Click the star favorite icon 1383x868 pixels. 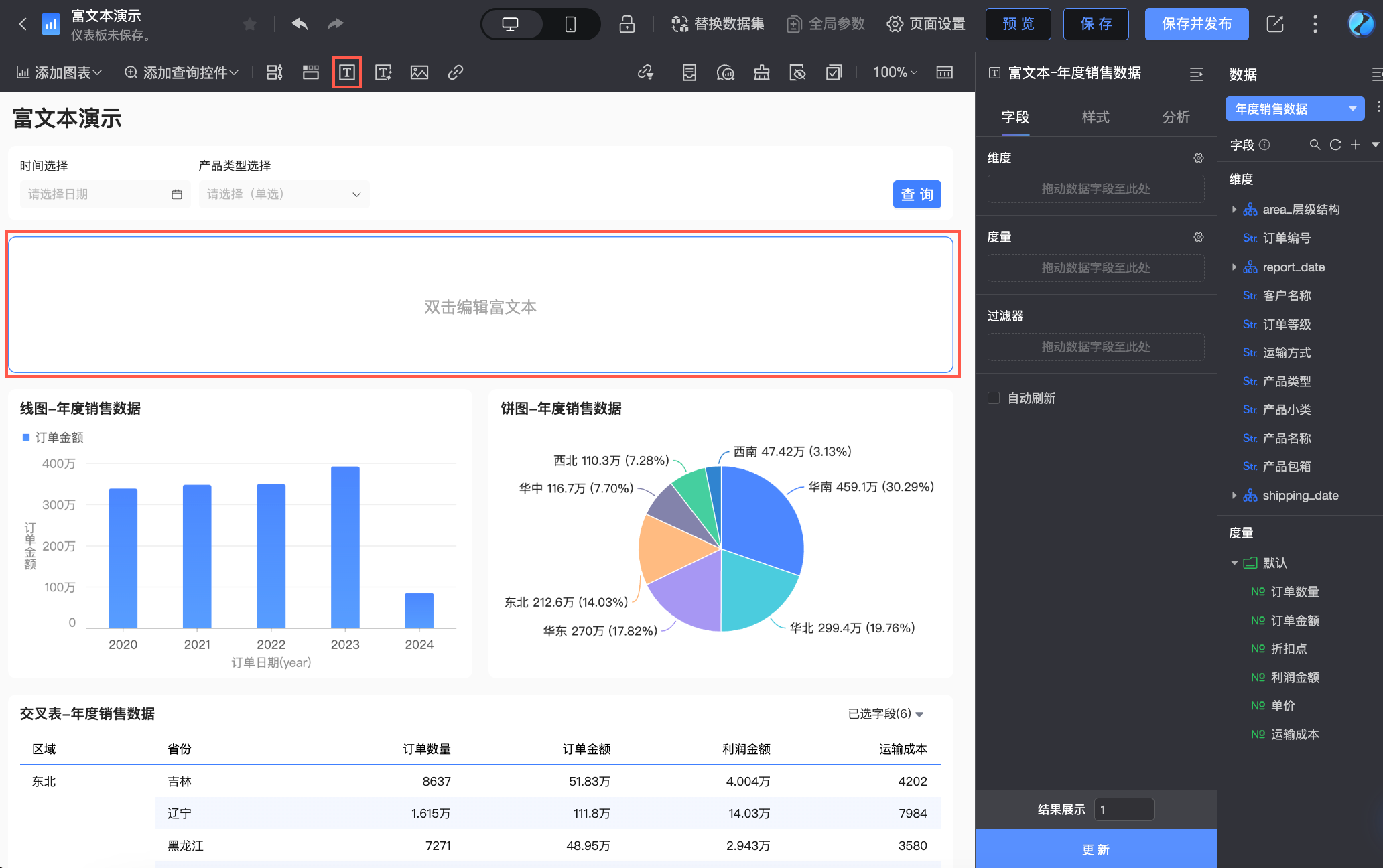point(250,25)
